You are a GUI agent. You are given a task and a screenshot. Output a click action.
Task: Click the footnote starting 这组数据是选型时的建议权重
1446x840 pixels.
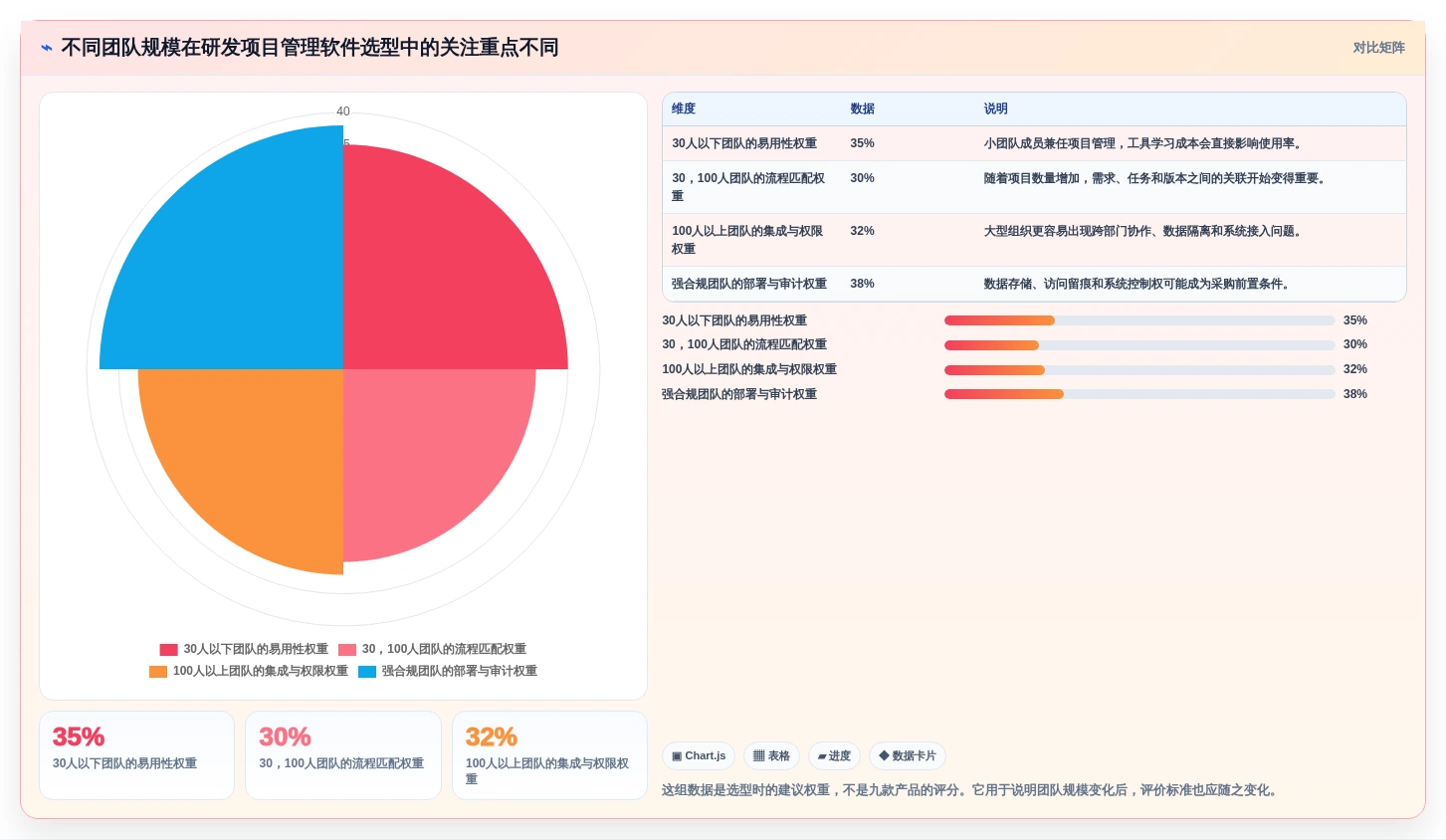970,790
